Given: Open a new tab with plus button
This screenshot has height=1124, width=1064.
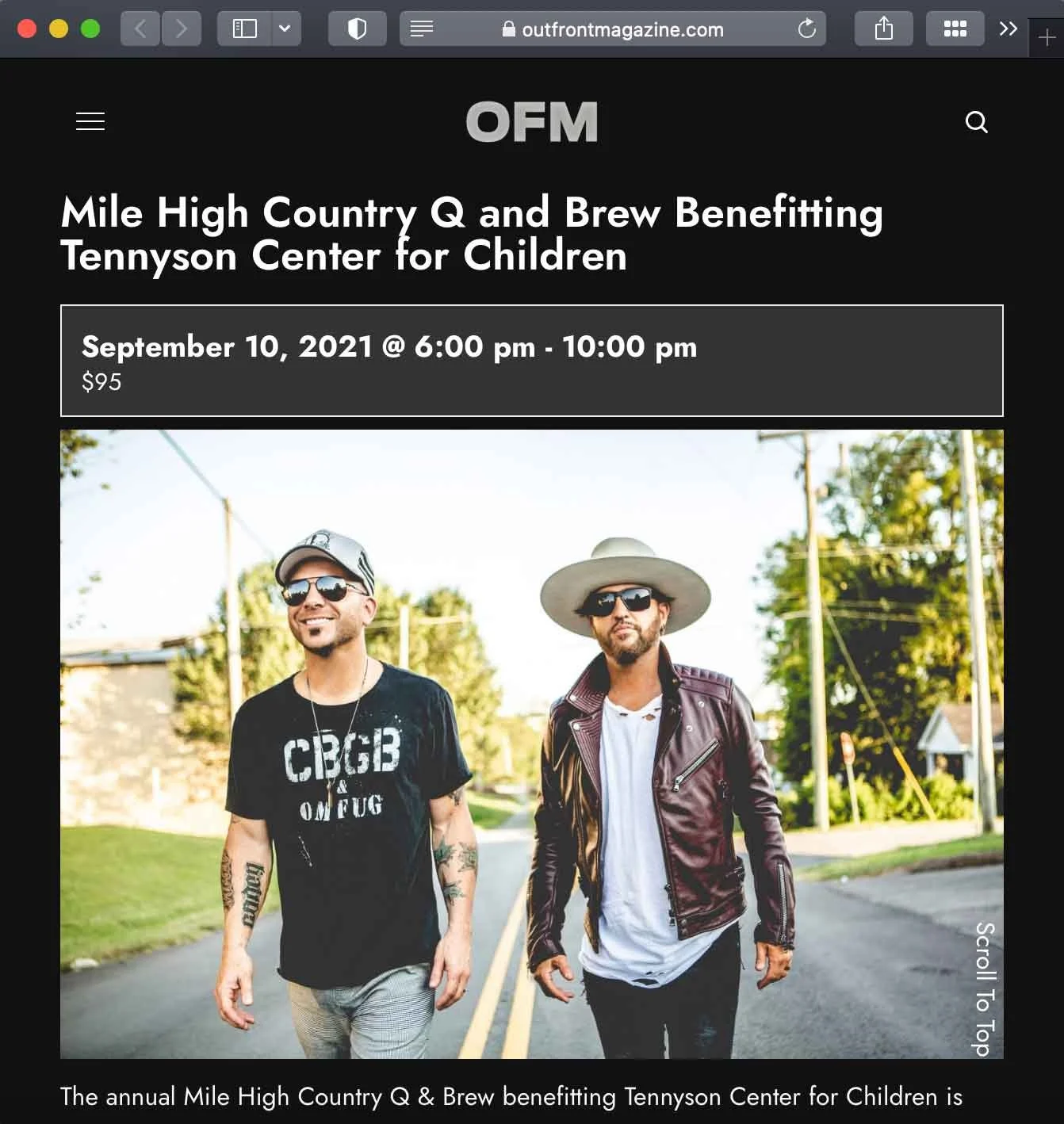Looking at the screenshot, I should click(1046, 37).
